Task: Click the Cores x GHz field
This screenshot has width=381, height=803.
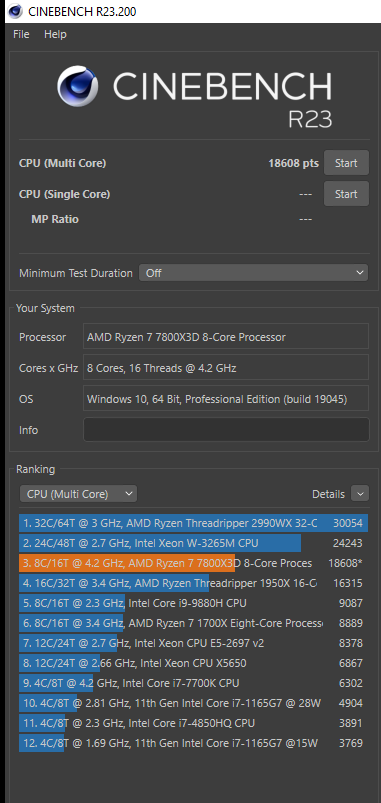Action: [x=226, y=368]
